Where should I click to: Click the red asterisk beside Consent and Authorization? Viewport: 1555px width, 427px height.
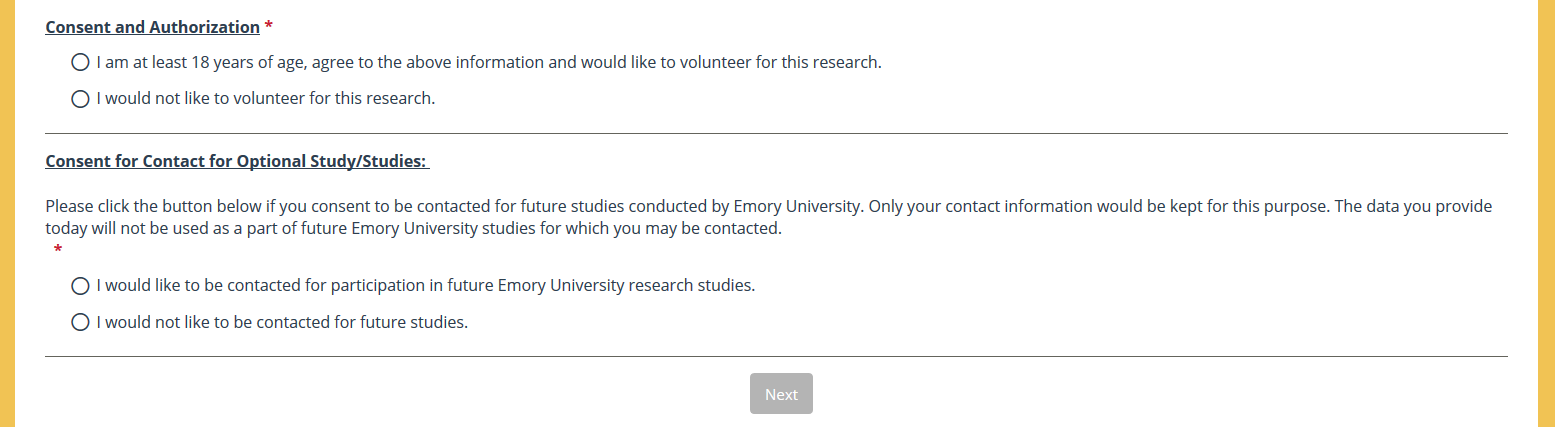coord(269,27)
